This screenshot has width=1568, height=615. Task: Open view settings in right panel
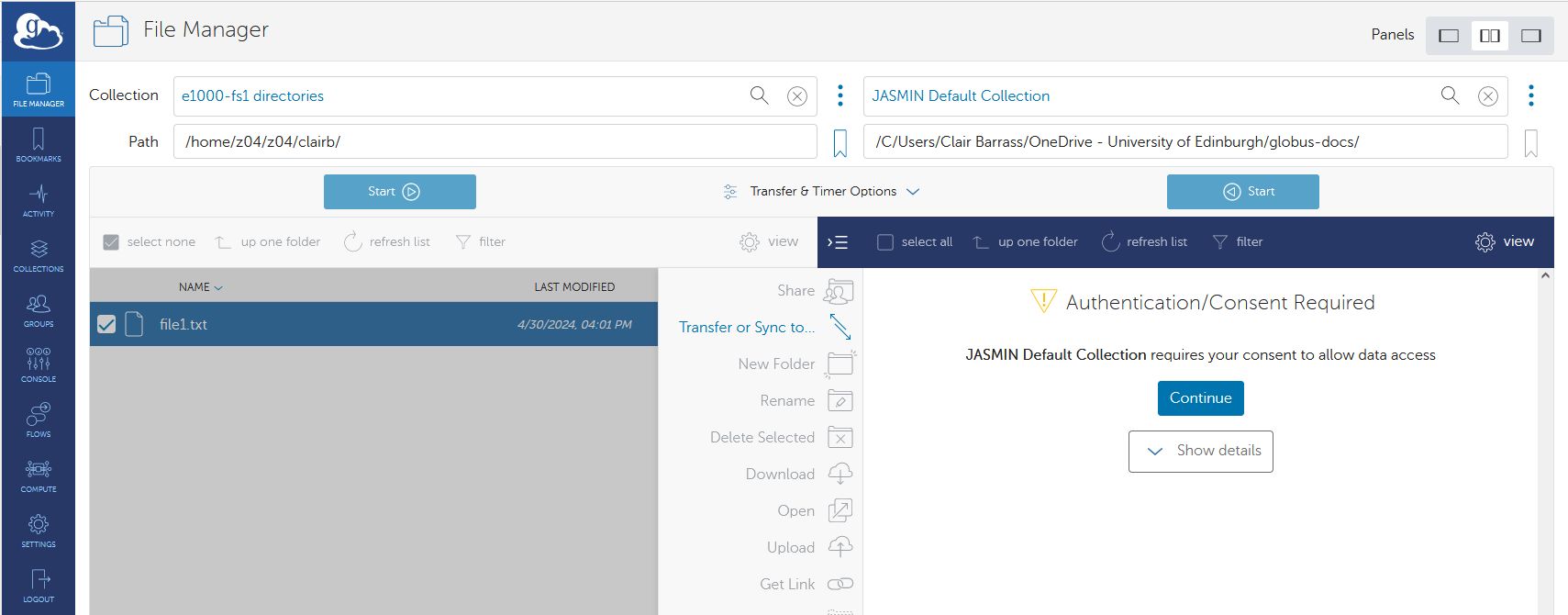[1505, 241]
